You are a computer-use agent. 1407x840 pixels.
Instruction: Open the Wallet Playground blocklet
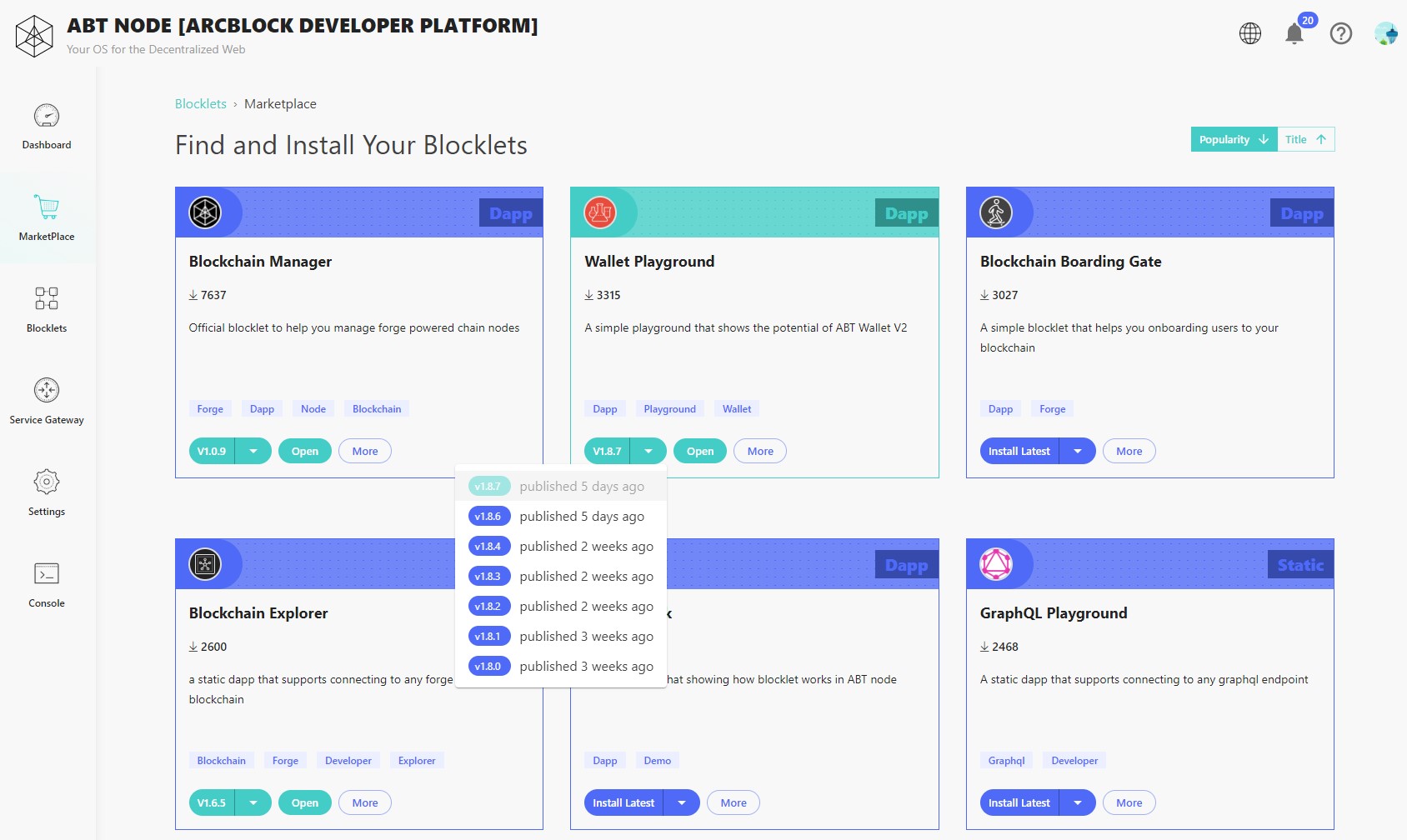pyautogui.click(x=699, y=452)
